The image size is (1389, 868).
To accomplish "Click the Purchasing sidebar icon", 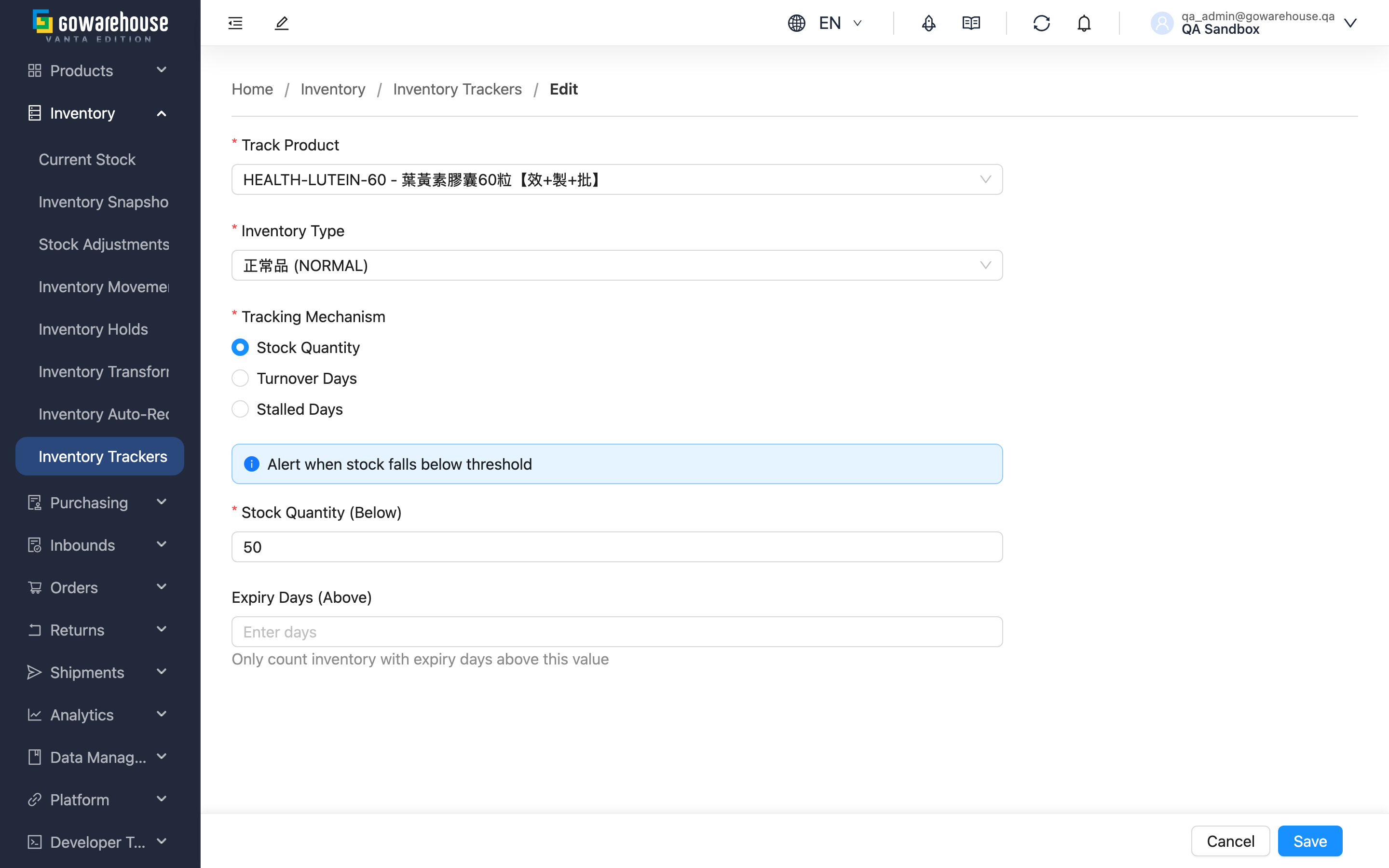I will pyautogui.click(x=34, y=502).
